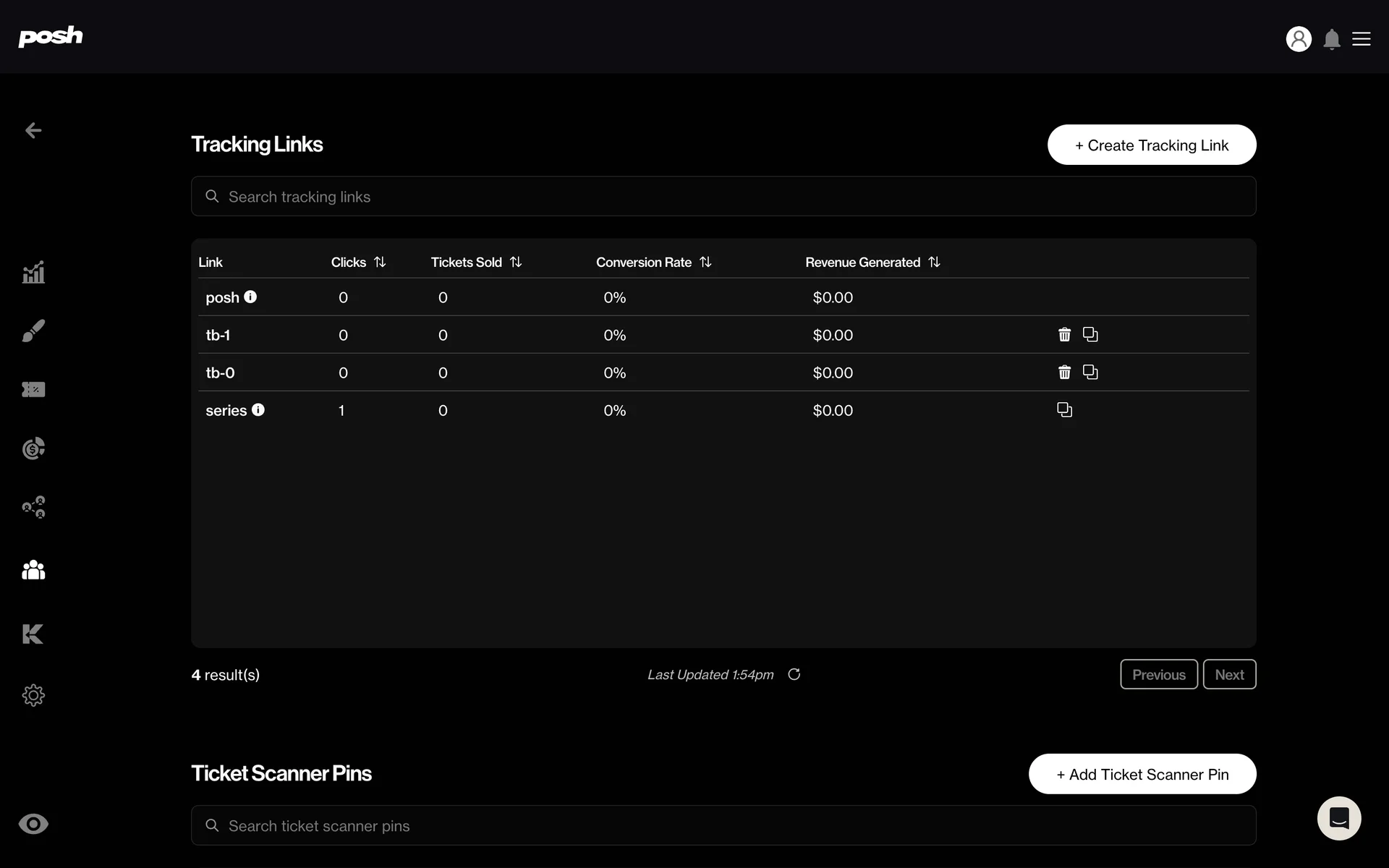The width and height of the screenshot is (1389, 868).
Task: Click Add Ticket Scanner Pin button
Action: coord(1142,774)
